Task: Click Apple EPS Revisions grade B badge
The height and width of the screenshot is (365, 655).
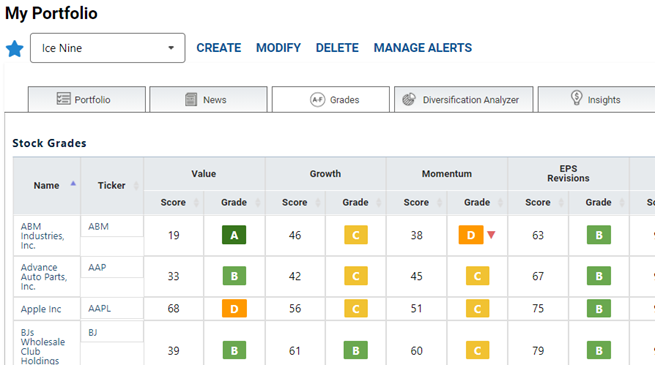Action: pos(599,309)
